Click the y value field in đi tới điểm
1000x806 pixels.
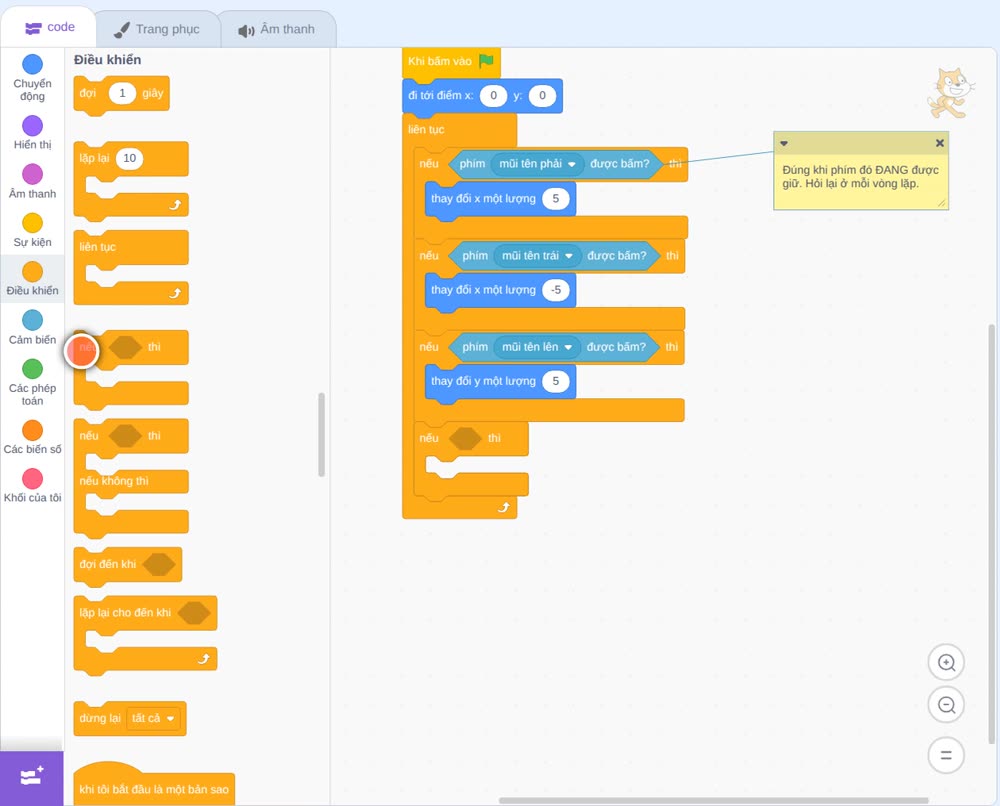point(542,96)
